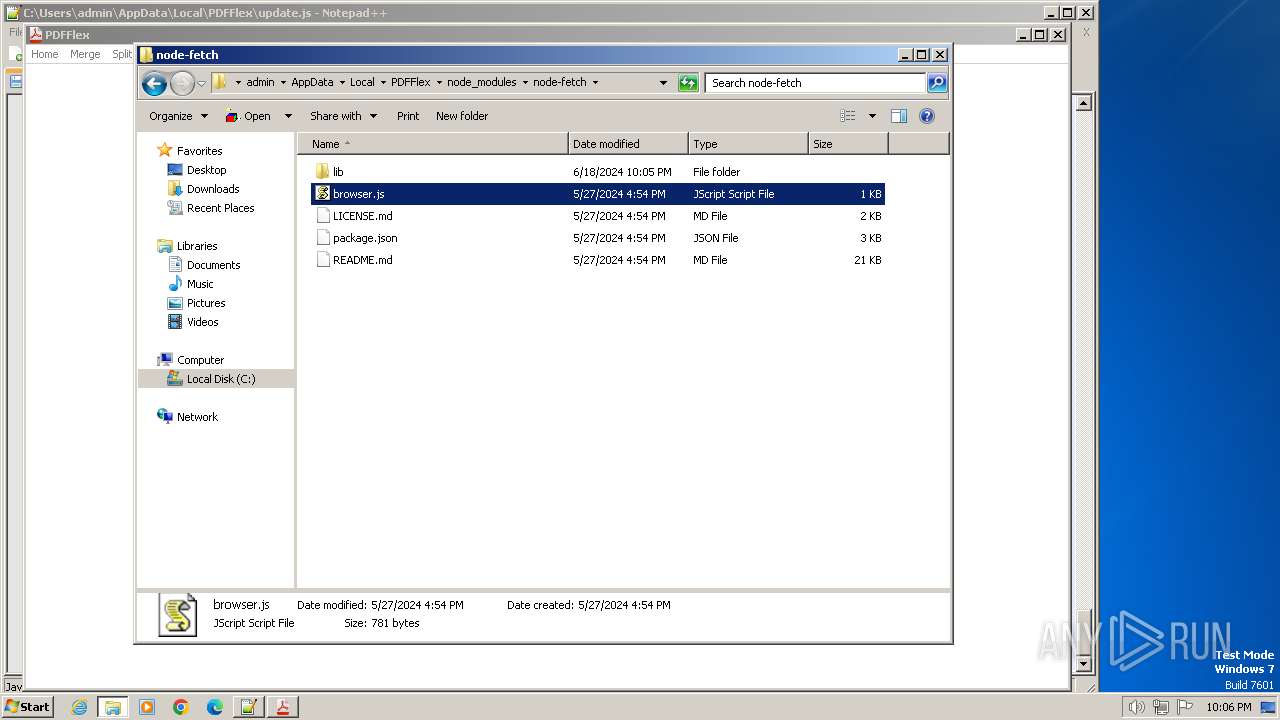Click the PDFFlex breadcrumb segment

point(411,82)
